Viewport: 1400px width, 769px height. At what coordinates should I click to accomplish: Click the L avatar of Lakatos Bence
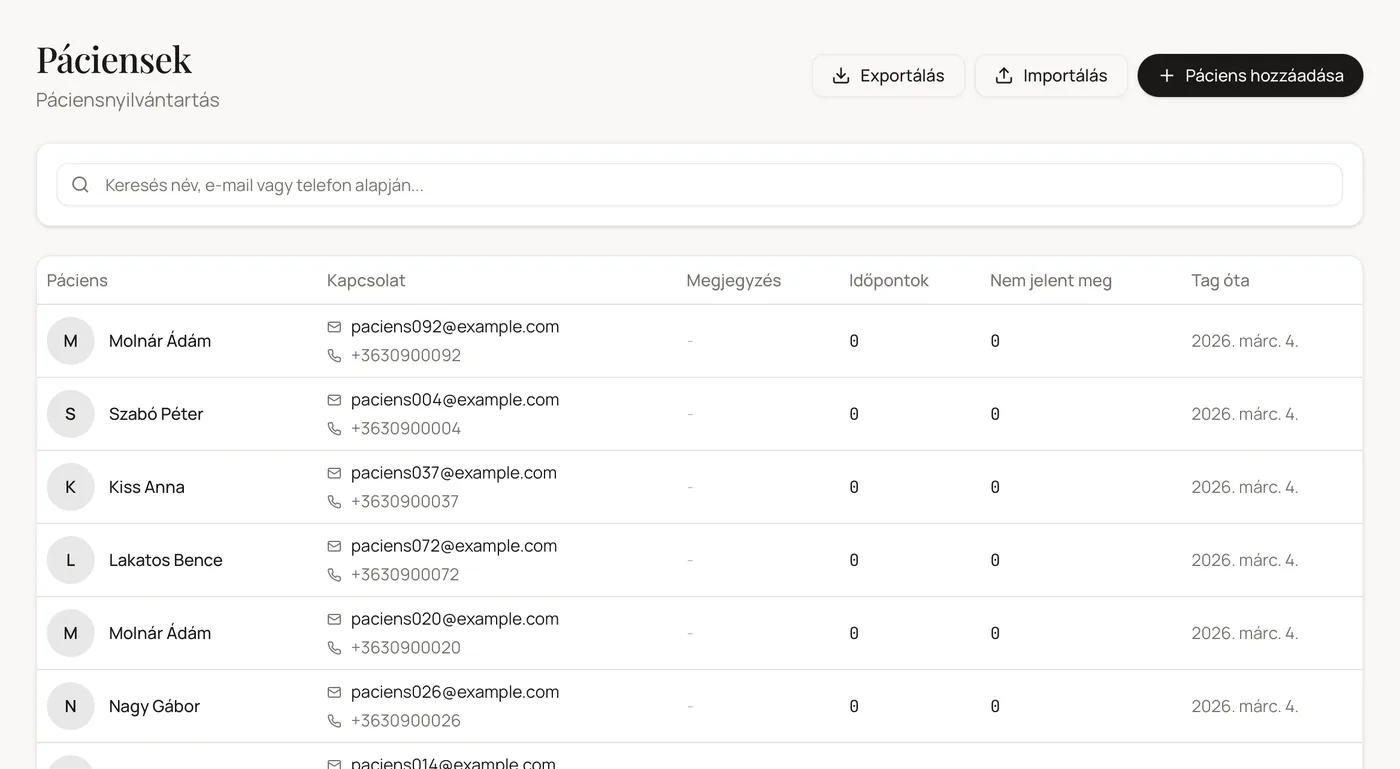tap(70, 560)
